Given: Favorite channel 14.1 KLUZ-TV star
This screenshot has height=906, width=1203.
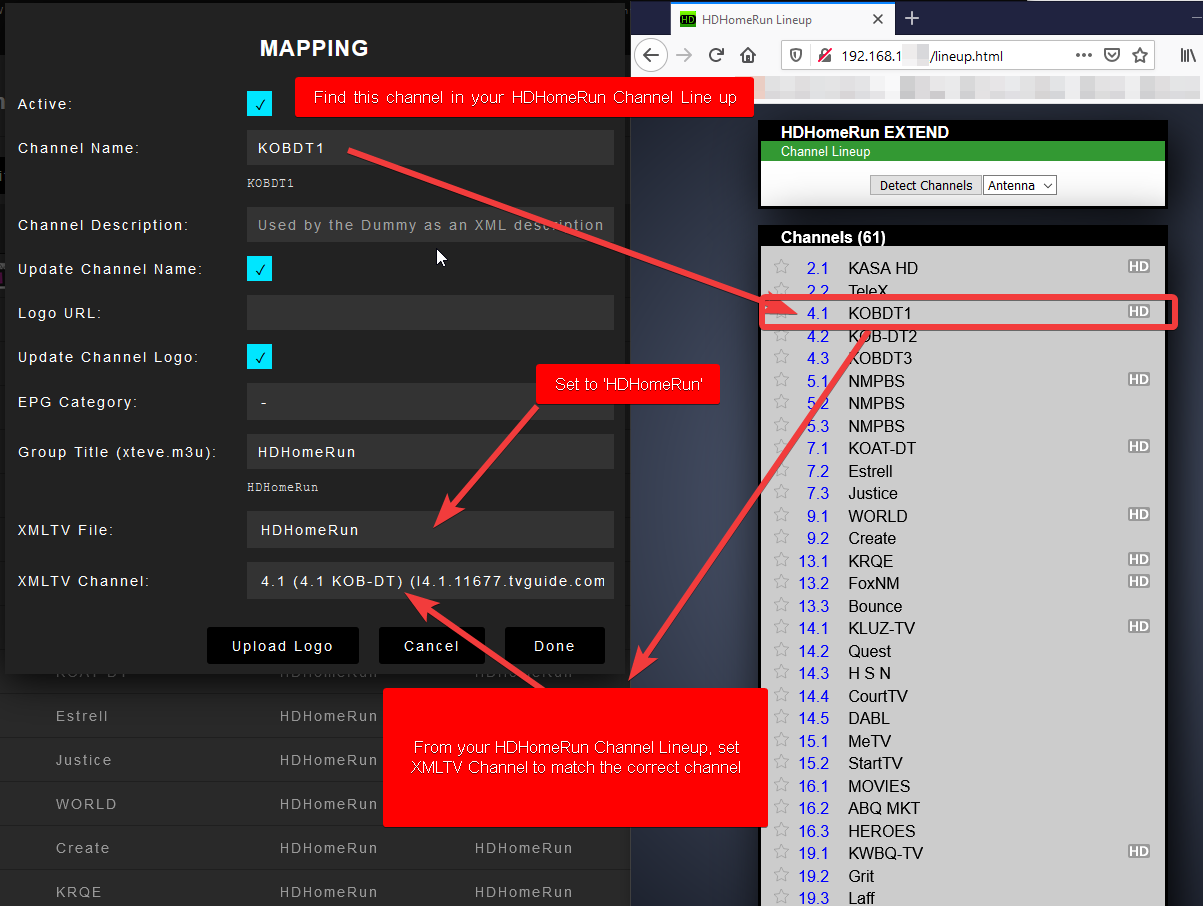Looking at the screenshot, I should [x=782, y=627].
